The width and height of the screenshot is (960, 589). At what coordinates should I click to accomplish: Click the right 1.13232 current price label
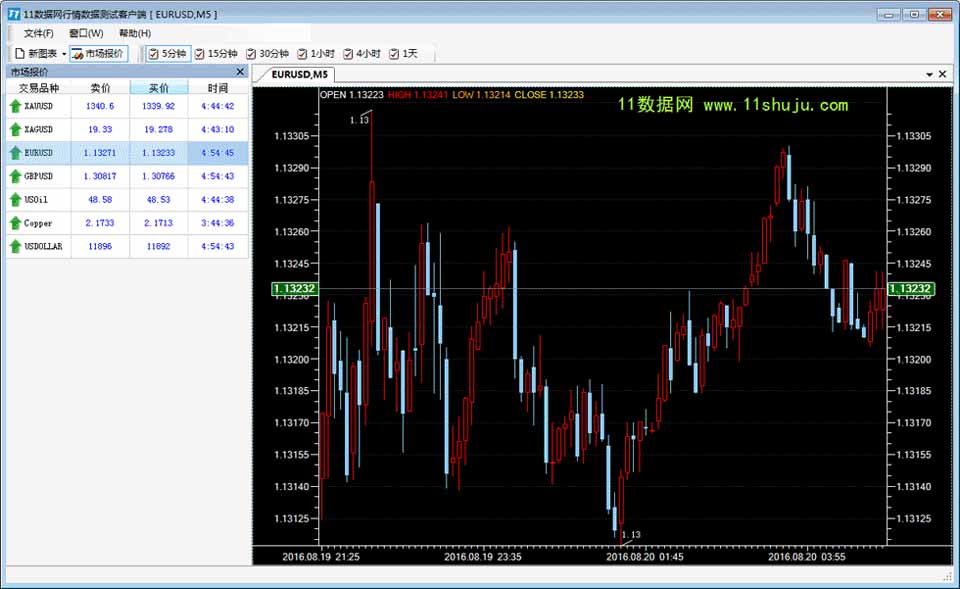click(910, 288)
